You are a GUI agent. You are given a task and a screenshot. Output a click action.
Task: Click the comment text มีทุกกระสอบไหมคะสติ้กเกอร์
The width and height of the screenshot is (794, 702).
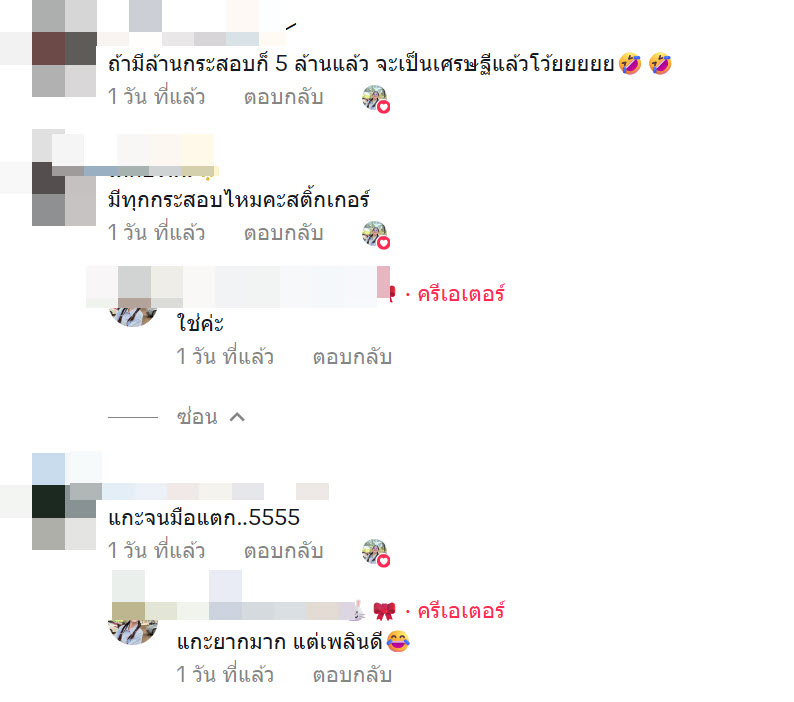(239, 200)
